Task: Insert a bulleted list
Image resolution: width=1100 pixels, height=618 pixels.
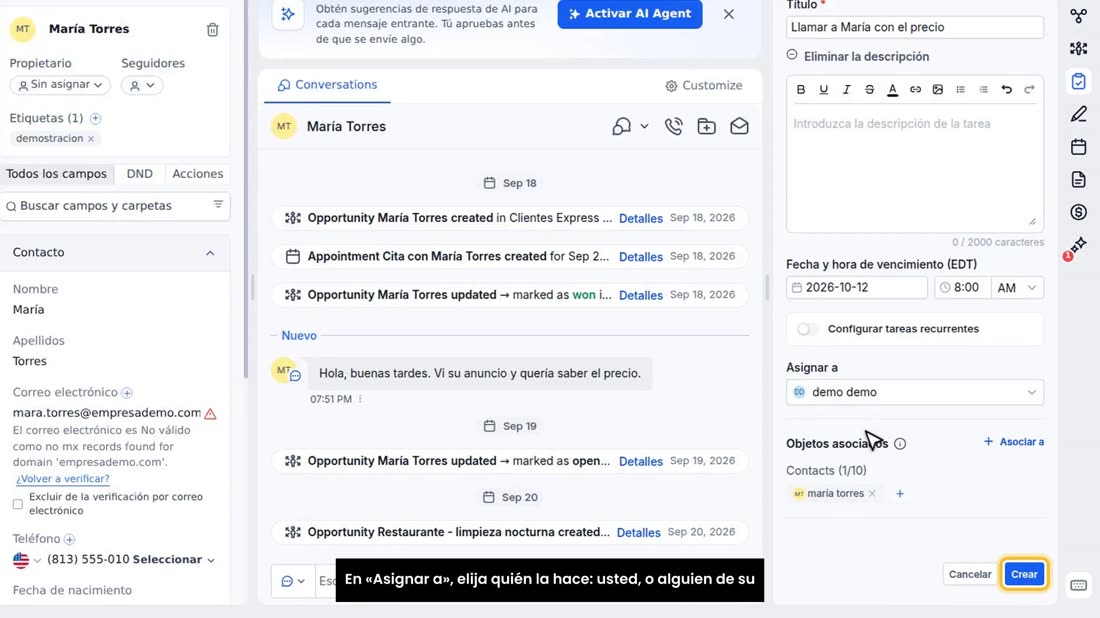Action: 961,90
